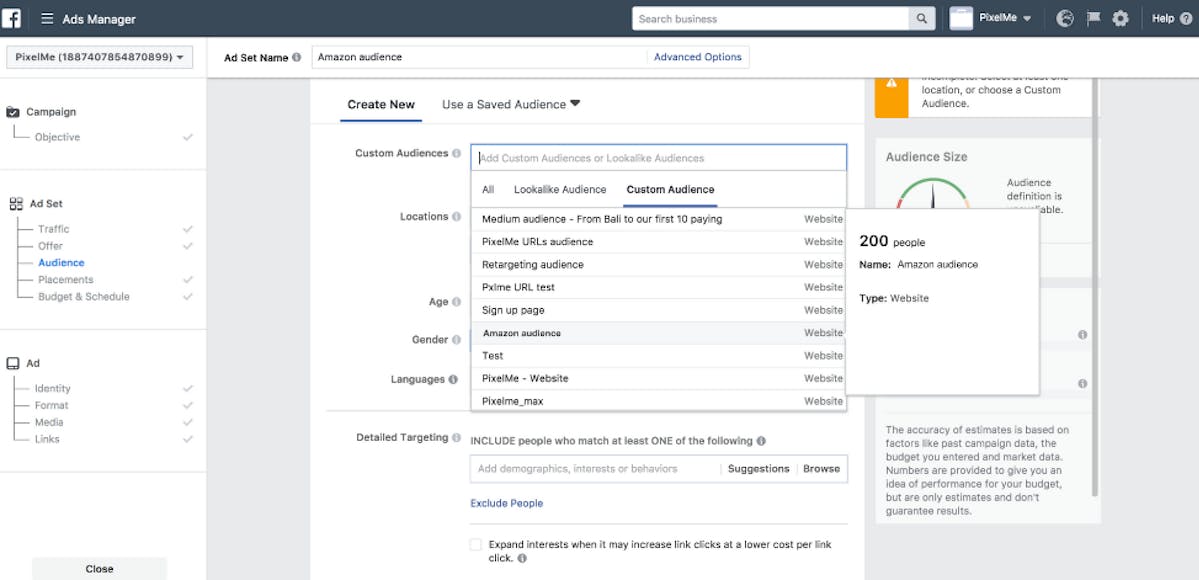Open the flag pages icon

pos(1093,18)
